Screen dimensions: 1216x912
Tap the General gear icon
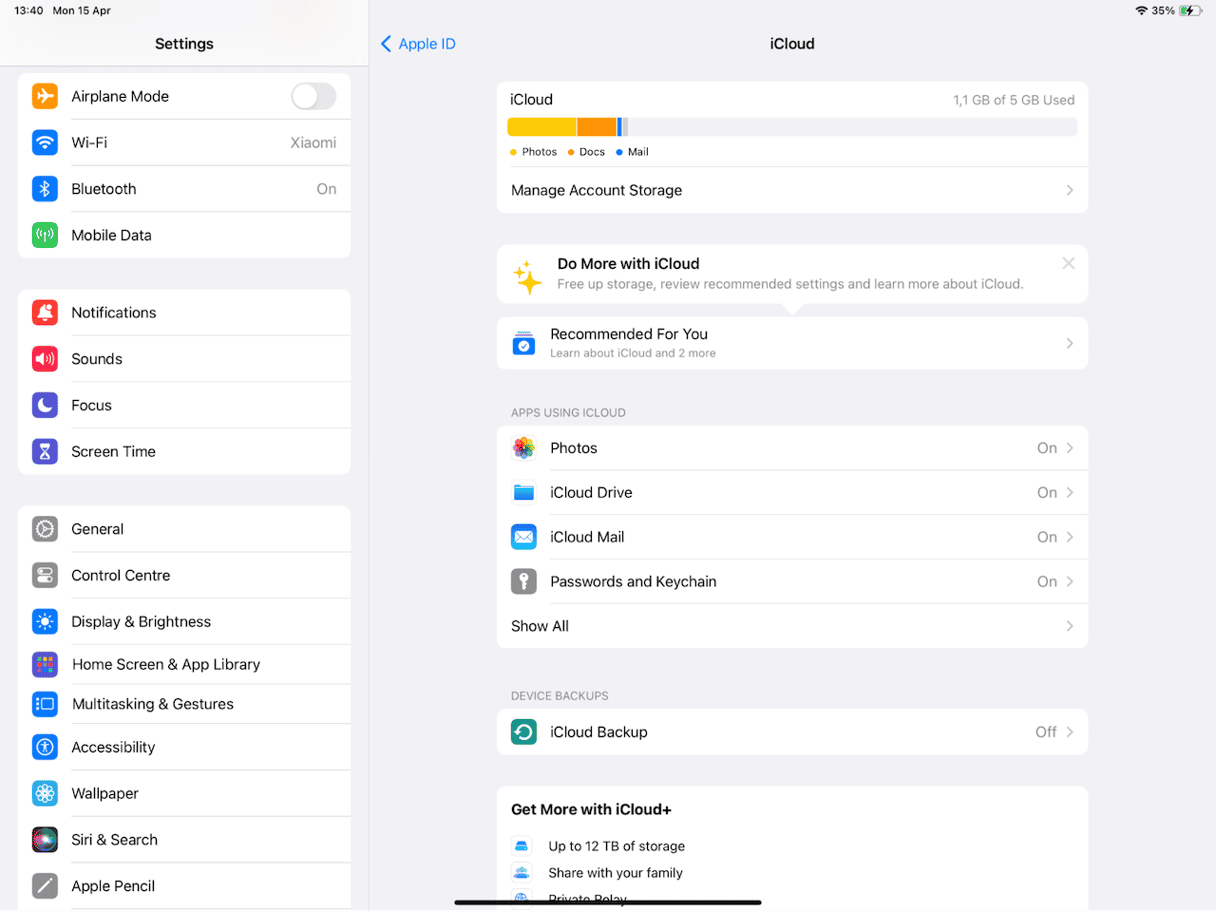coord(45,529)
